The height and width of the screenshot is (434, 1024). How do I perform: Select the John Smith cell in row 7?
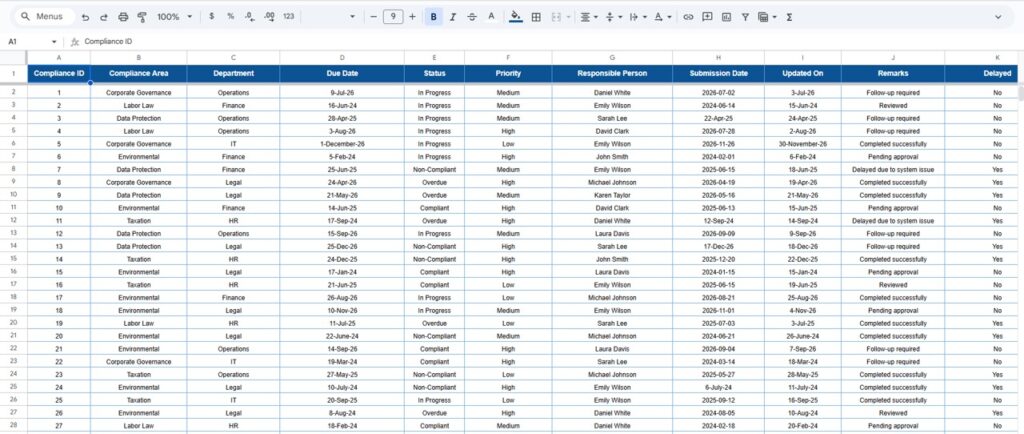click(612, 157)
